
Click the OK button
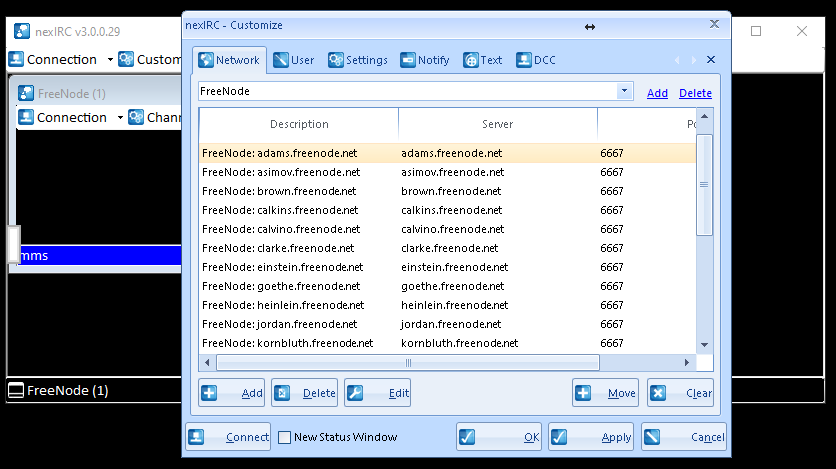[x=499, y=437]
